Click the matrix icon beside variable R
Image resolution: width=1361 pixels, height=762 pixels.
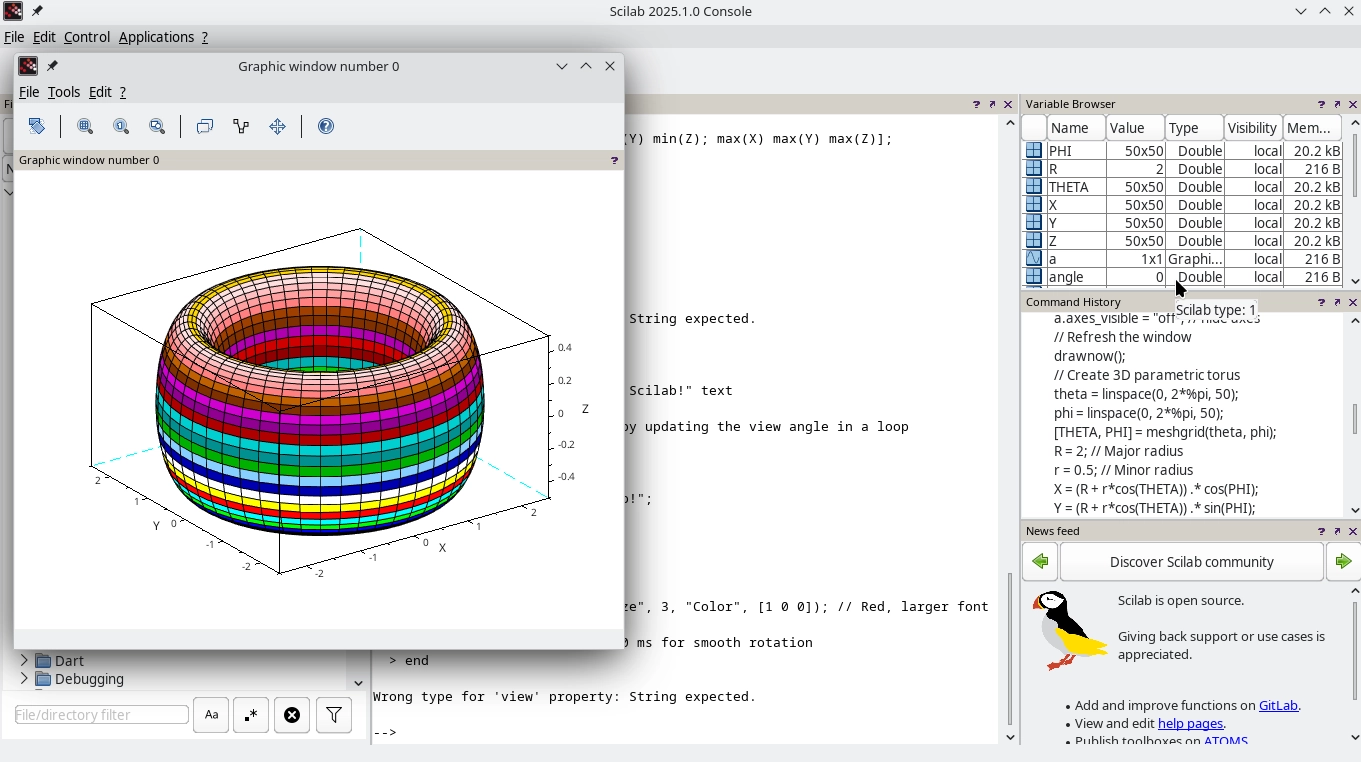coord(1034,169)
